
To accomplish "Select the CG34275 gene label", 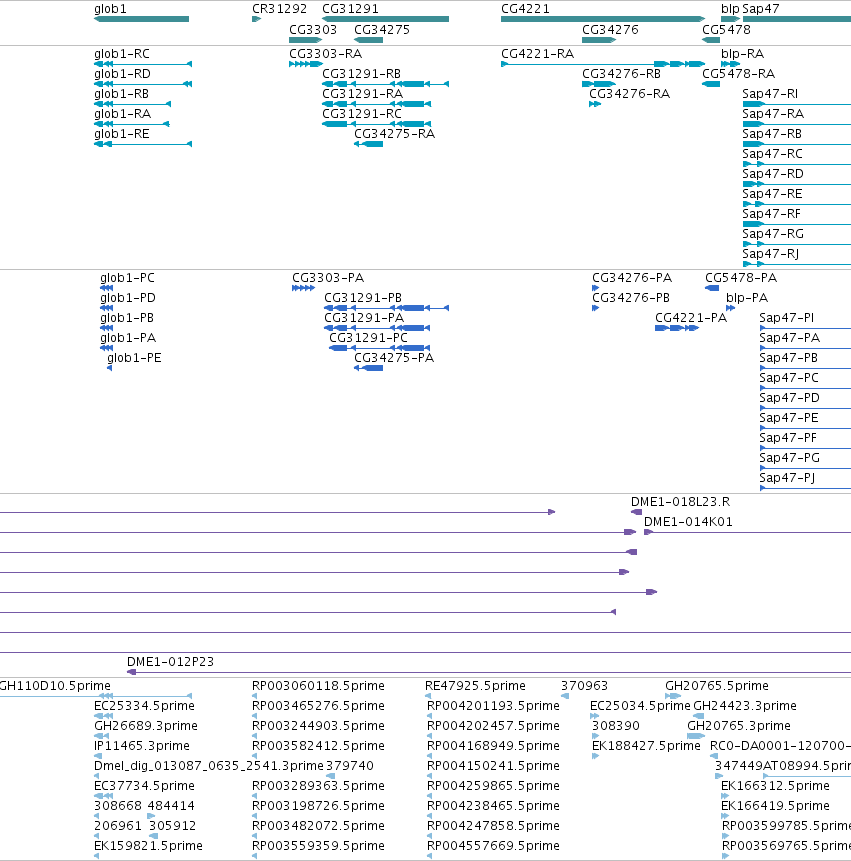I will 382,30.
